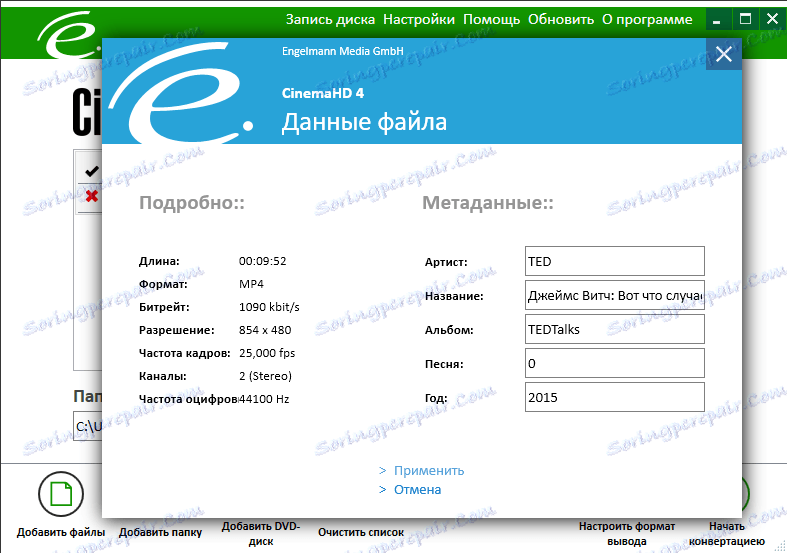This screenshot has width=787, height=553.
Task: Click the Добавить DVD-диск button
Action: pyautogui.click(x=260, y=534)
